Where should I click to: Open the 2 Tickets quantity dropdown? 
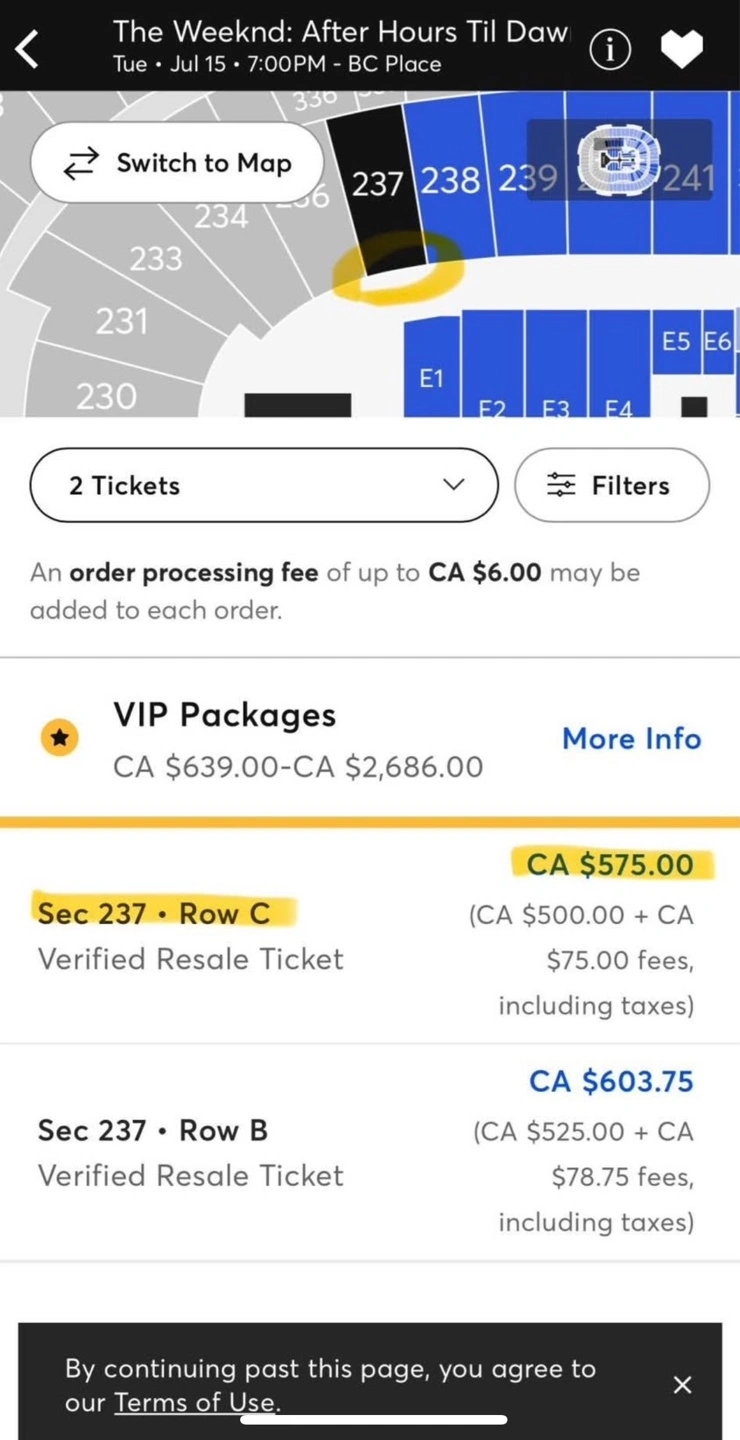pos(264,485)
